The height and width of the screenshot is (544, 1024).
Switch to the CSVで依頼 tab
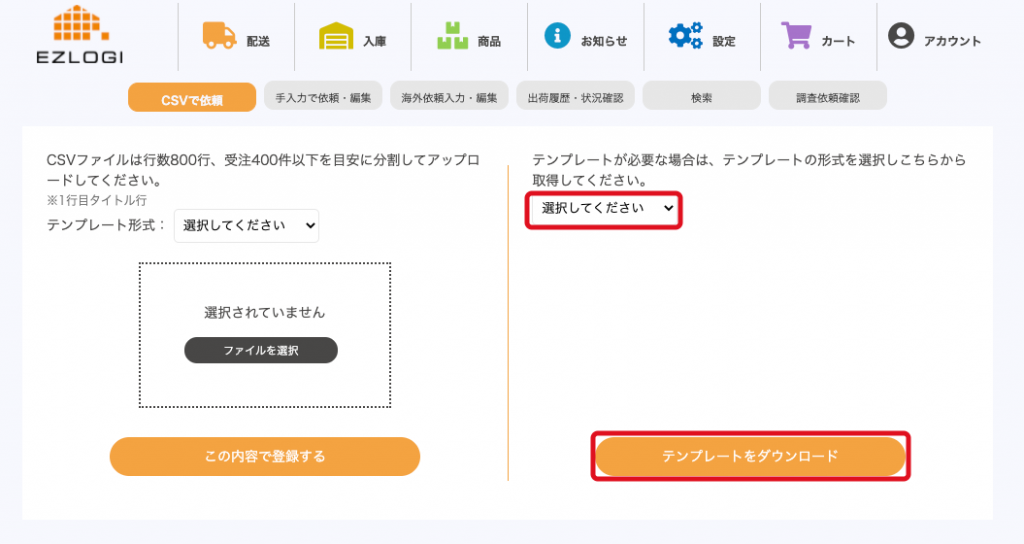pyautogui.click(x=191, y=99)
